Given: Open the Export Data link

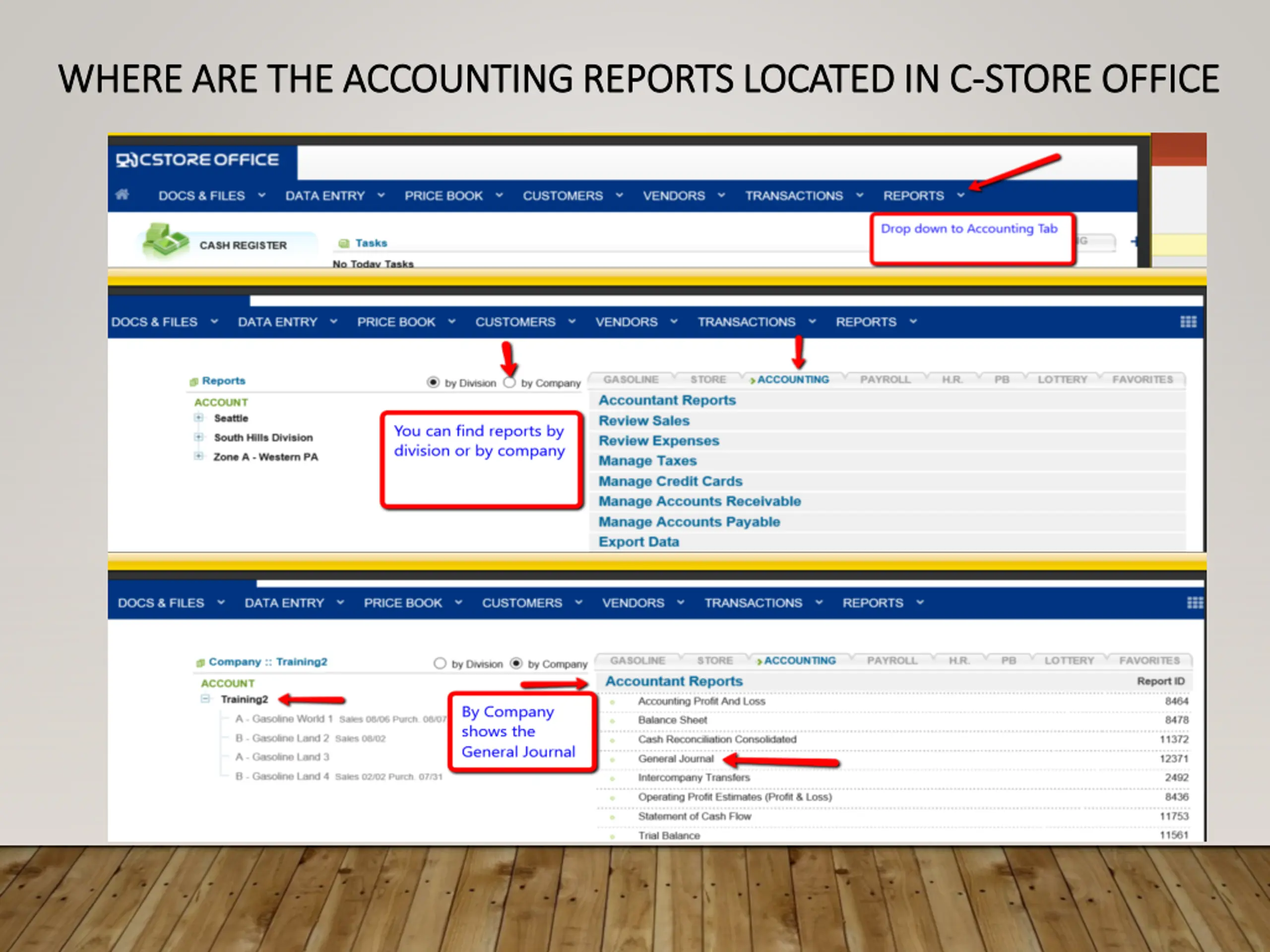Looking at the screenshot, I should [639, 542].
